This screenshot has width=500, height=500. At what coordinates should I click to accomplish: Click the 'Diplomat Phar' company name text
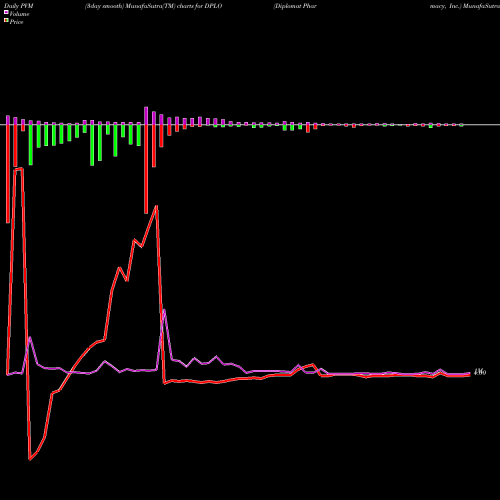click(x=295, y=6)
